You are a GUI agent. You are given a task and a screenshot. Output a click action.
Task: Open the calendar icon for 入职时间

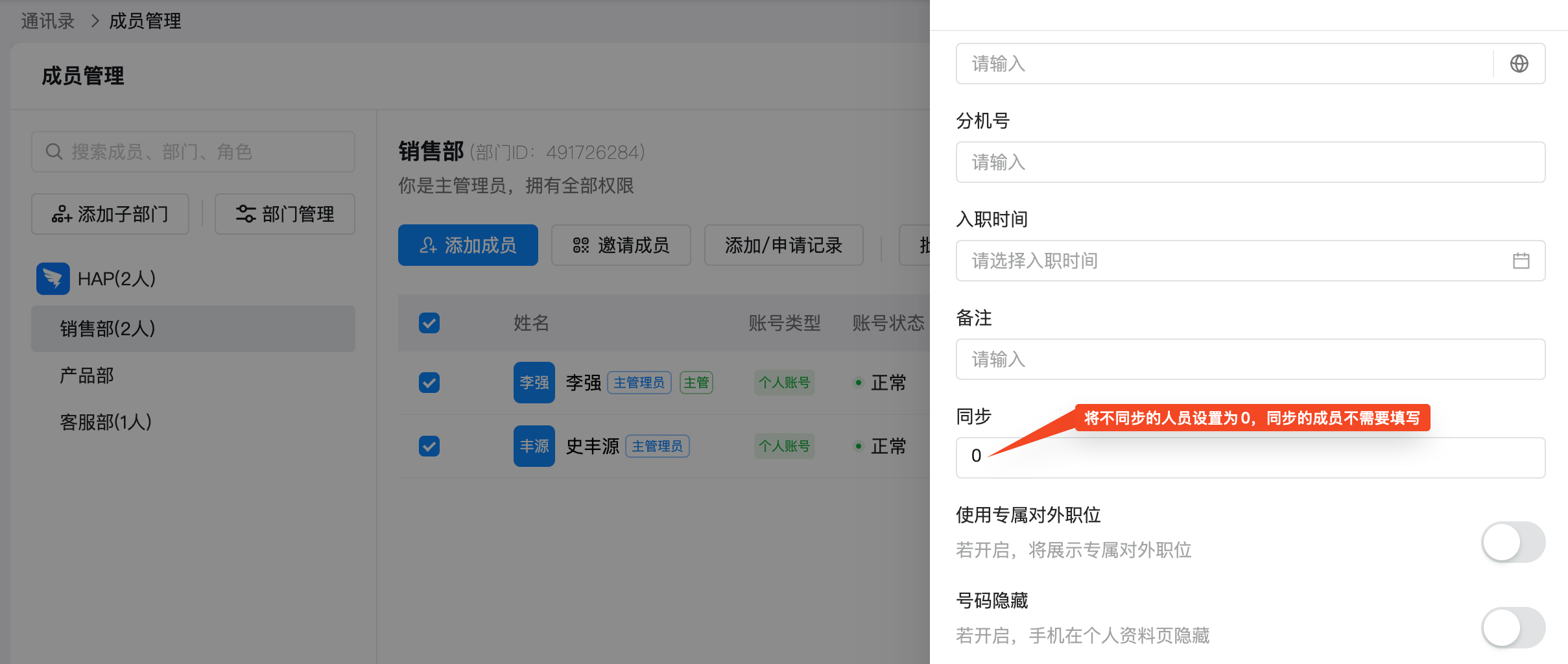click(1521, 261)
